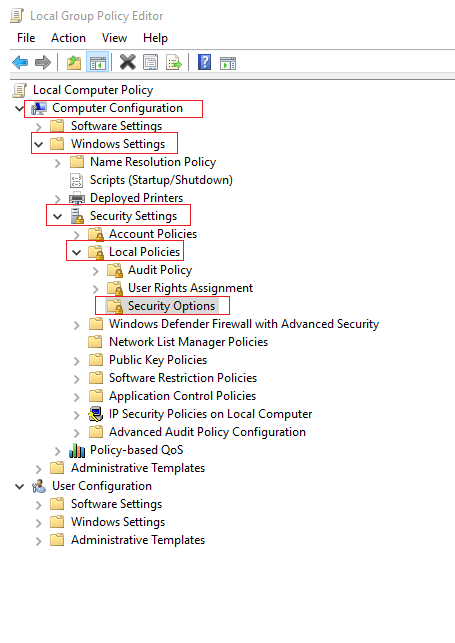Viewport: 455px width, 643px height.
Task: Click the User Configuration person icon
Action: pyautogui.click(x=39, y=486)
